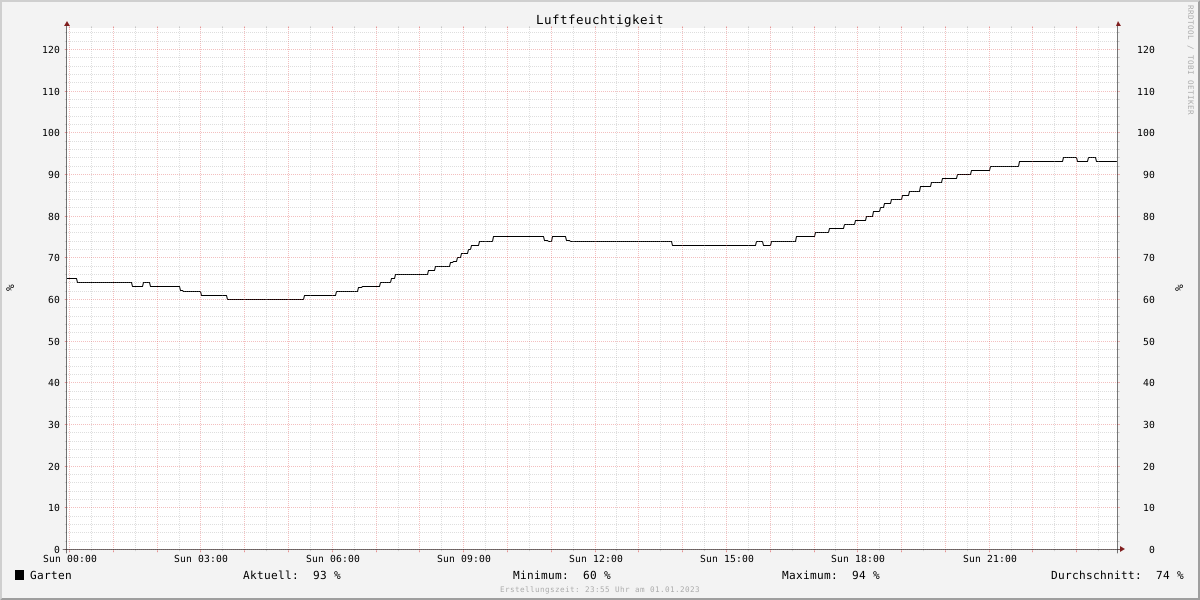
Task: Click the 110 label on the right axis
Action: pos(1146,92)
